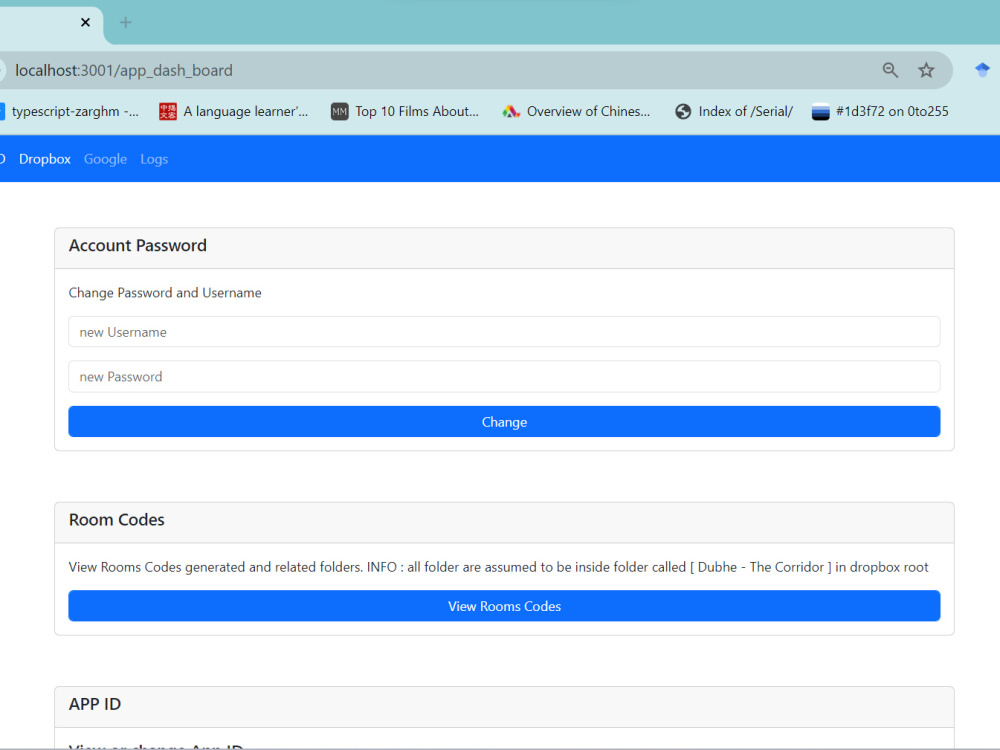Click the Change button

point(504,422)
